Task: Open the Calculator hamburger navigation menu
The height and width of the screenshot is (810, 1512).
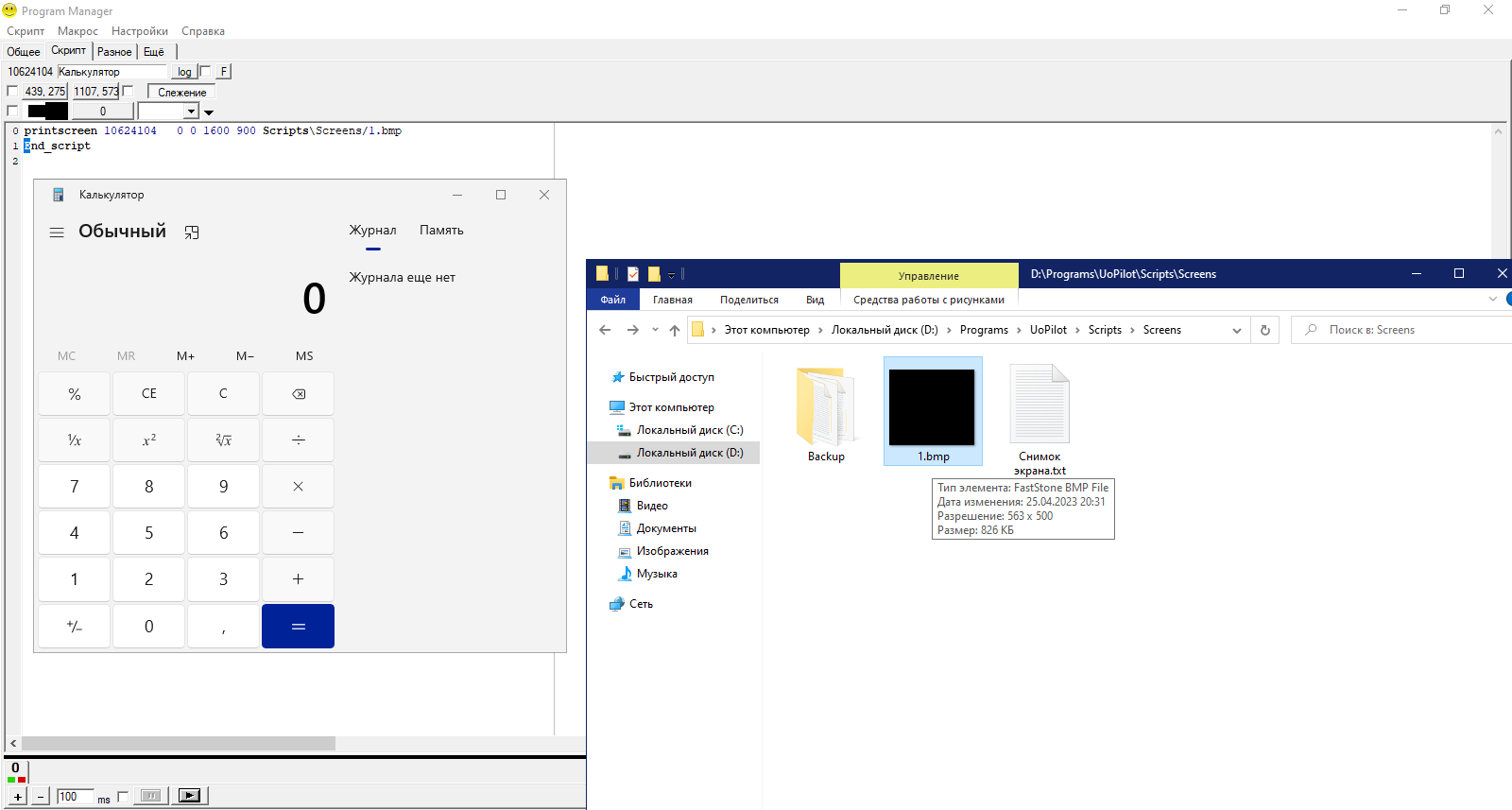Action: point(57,233)
